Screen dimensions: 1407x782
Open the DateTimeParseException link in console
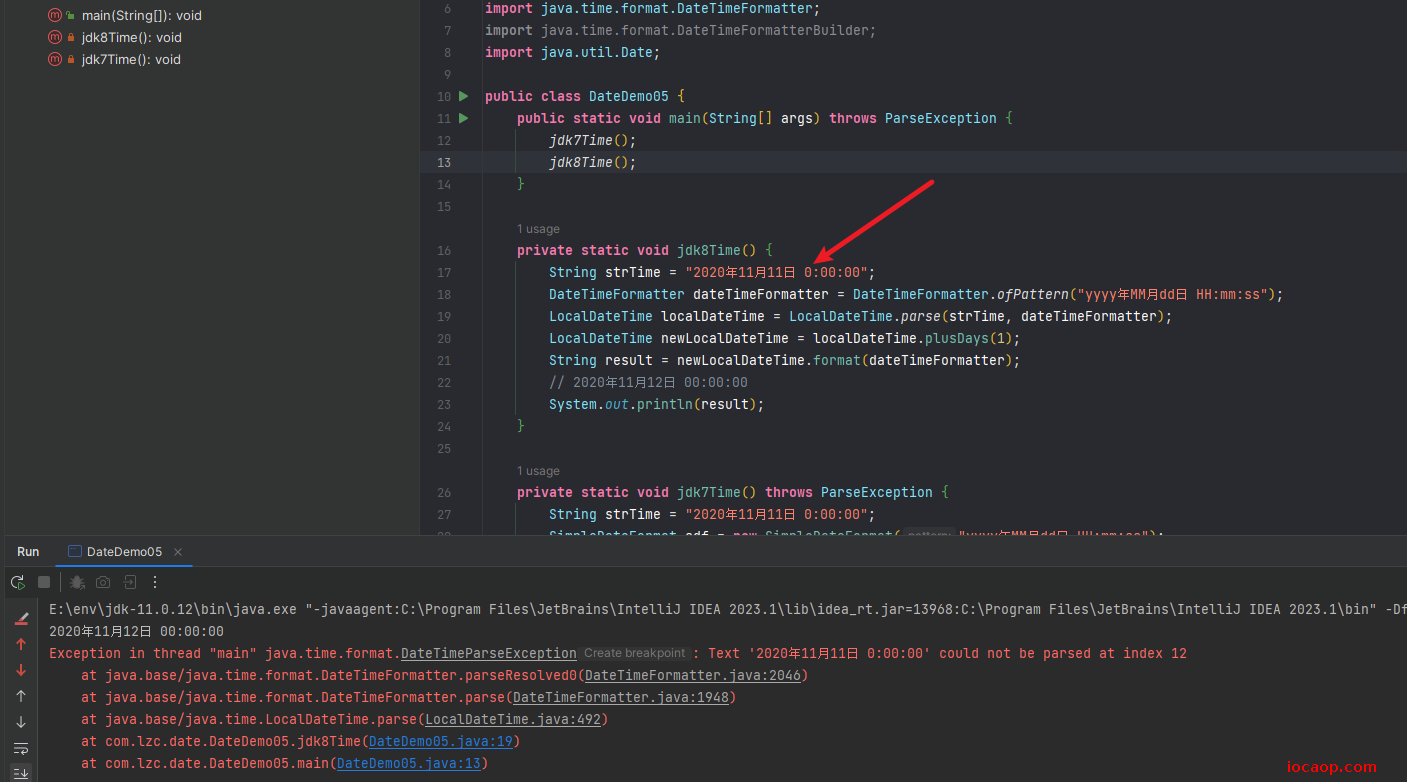pos(489,653)
